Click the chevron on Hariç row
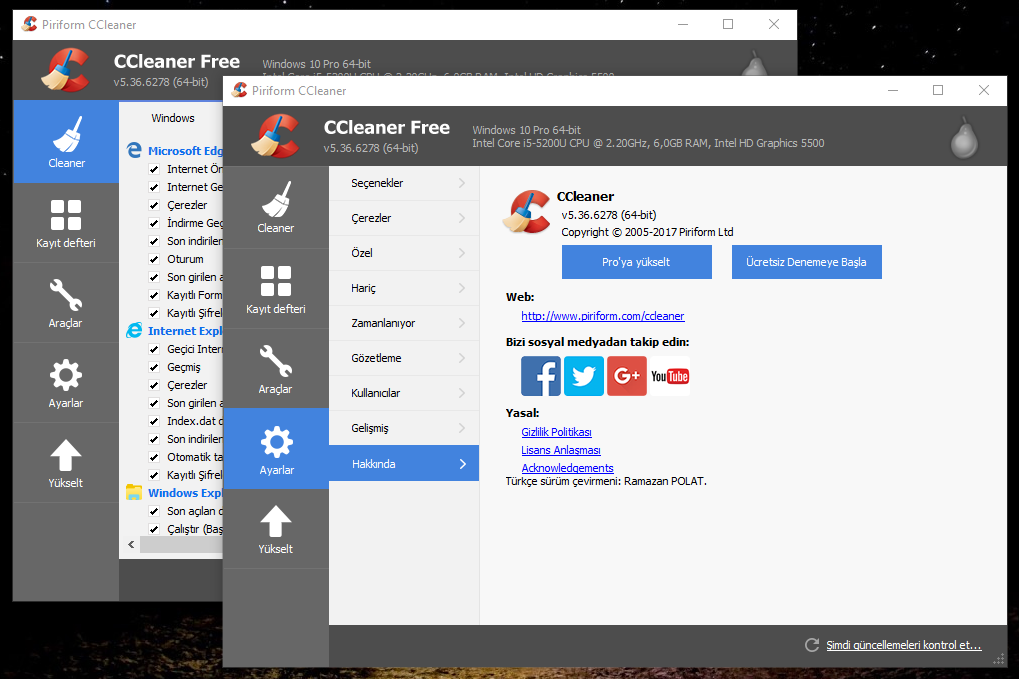This screenshot has height=679, width=1019. (462, 288)
